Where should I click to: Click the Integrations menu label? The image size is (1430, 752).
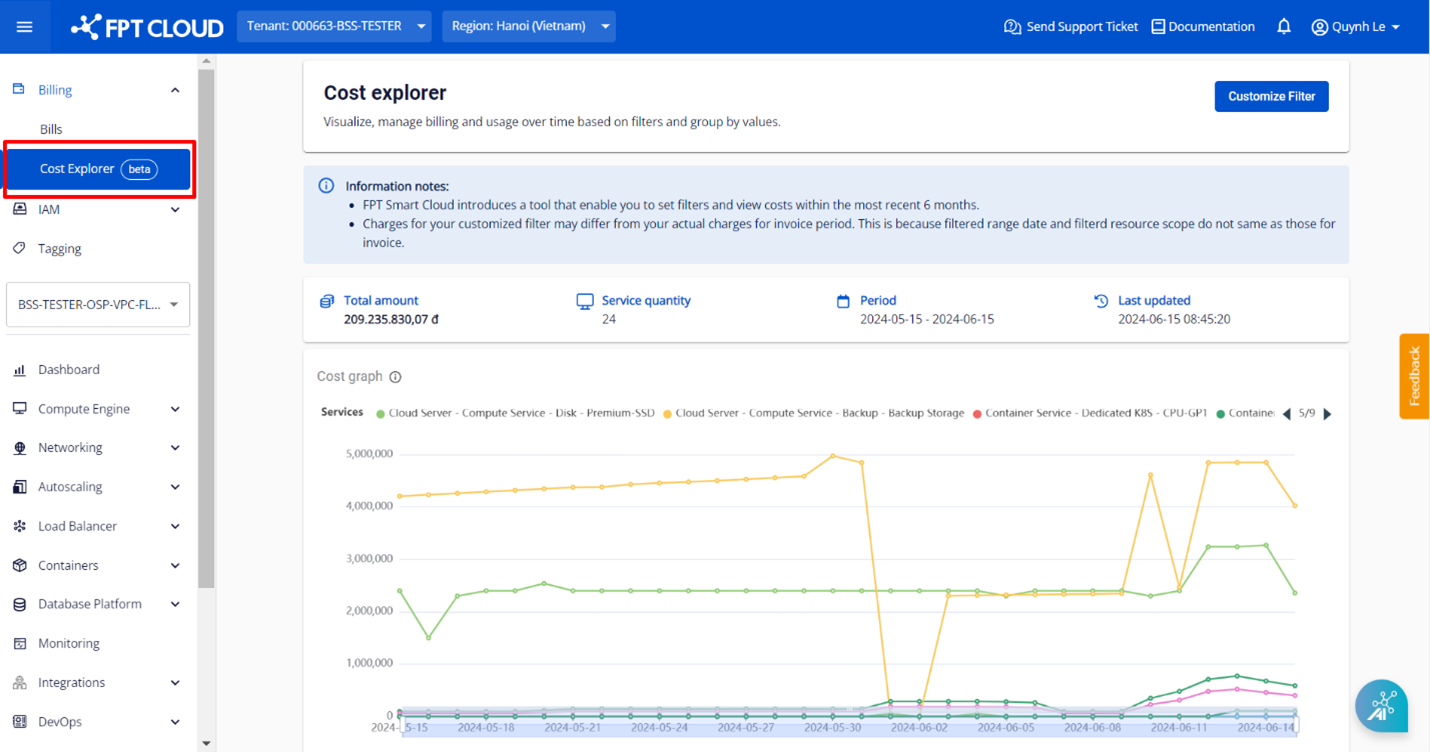click(71, 683)
